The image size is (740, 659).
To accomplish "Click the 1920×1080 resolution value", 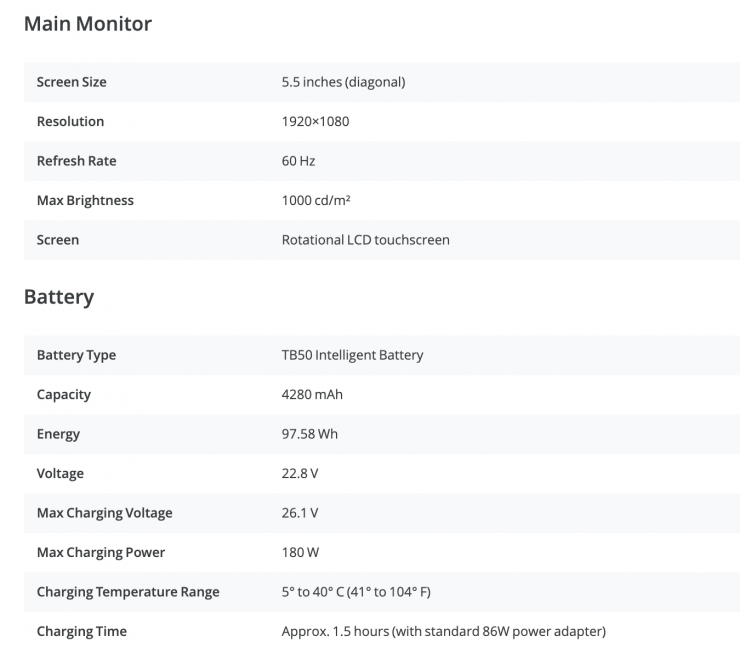I will [315, 121].
